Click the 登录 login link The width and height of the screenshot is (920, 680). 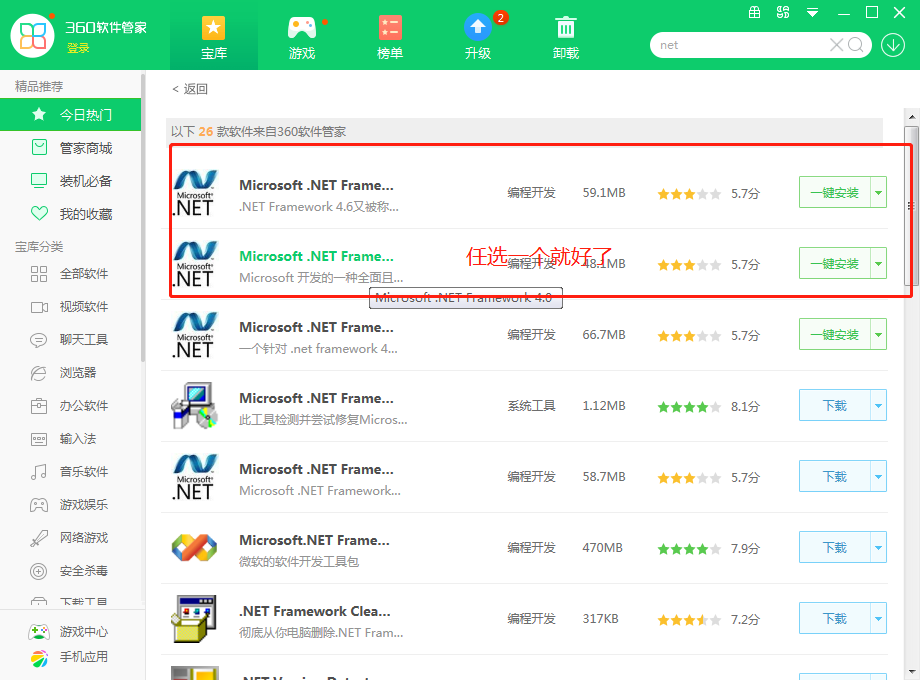(x=78, y=48)
